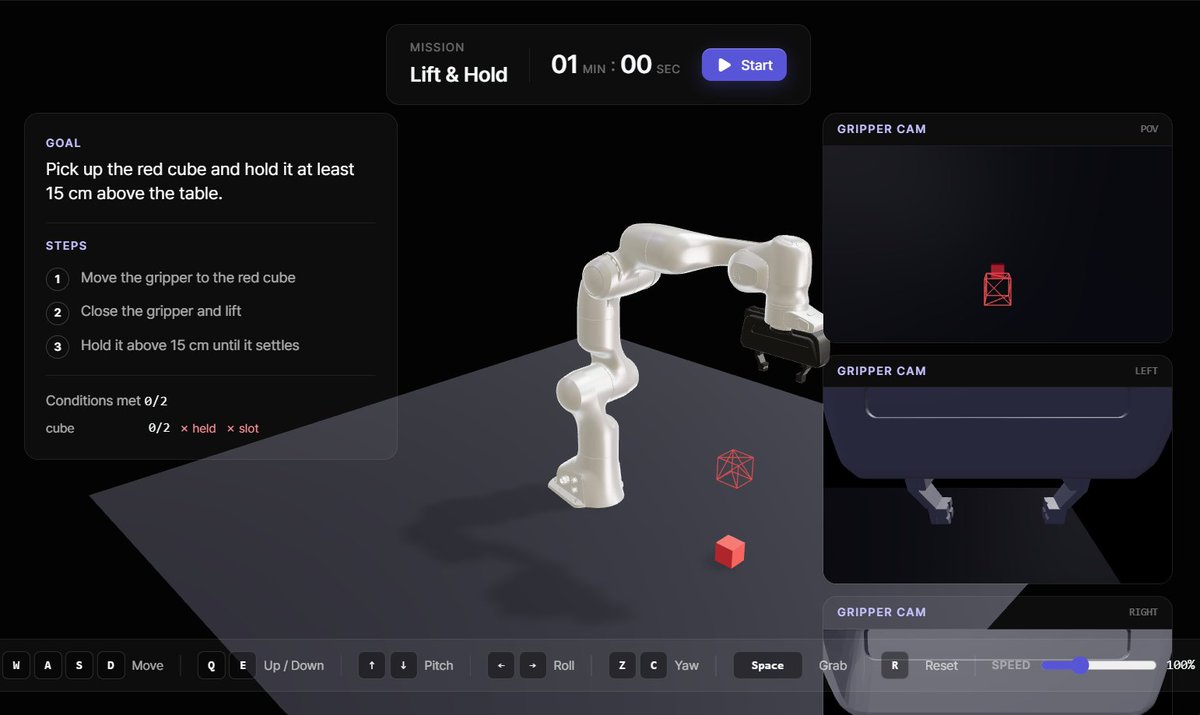1200x715 pixels.
Task: Click the Z yaw key
Action: pyautogui.click(x=622, y=665)
